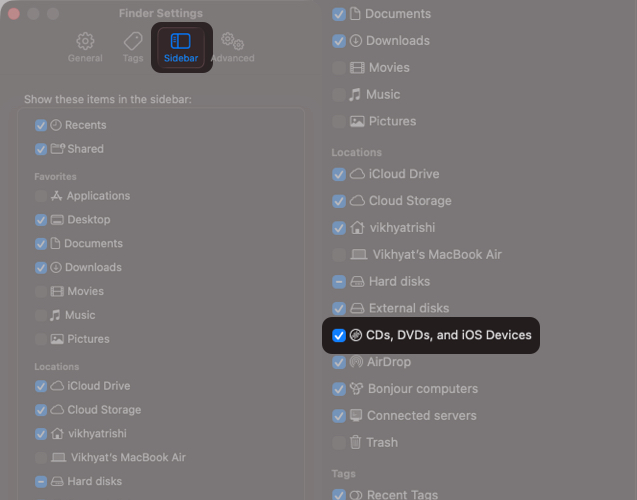Enable the Applications checkbox
Image resolution: width=637 pixels, height=500 pixels.
tap(41, 196)
